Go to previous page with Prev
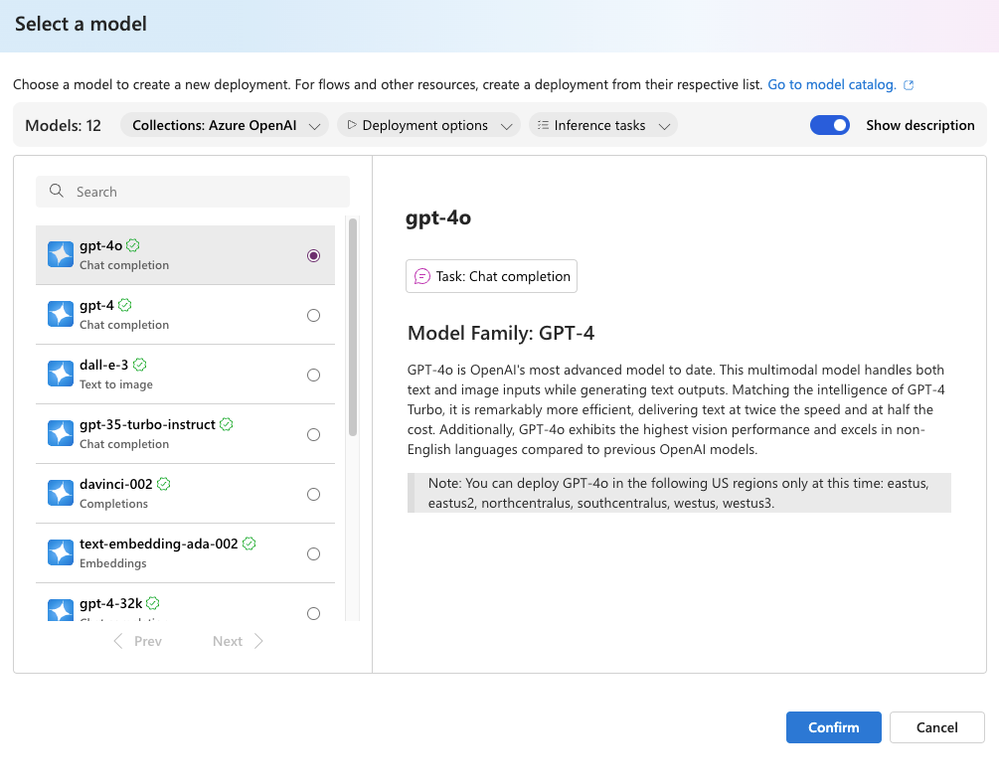The image size is (999, 758). [x=138, y=641]
